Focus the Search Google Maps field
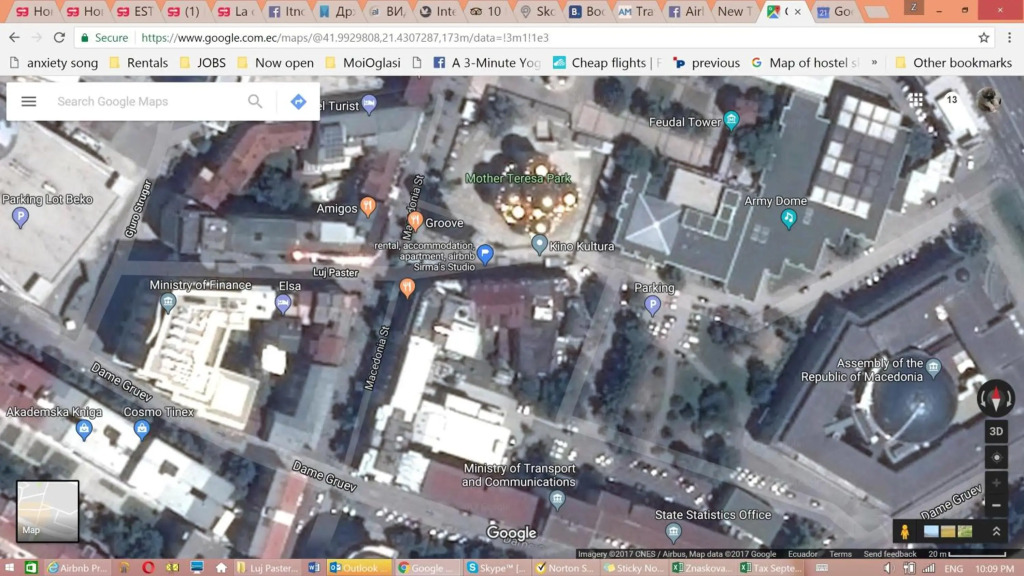The height and width of the screenshot is (576, 1024). tap(148, 101)
